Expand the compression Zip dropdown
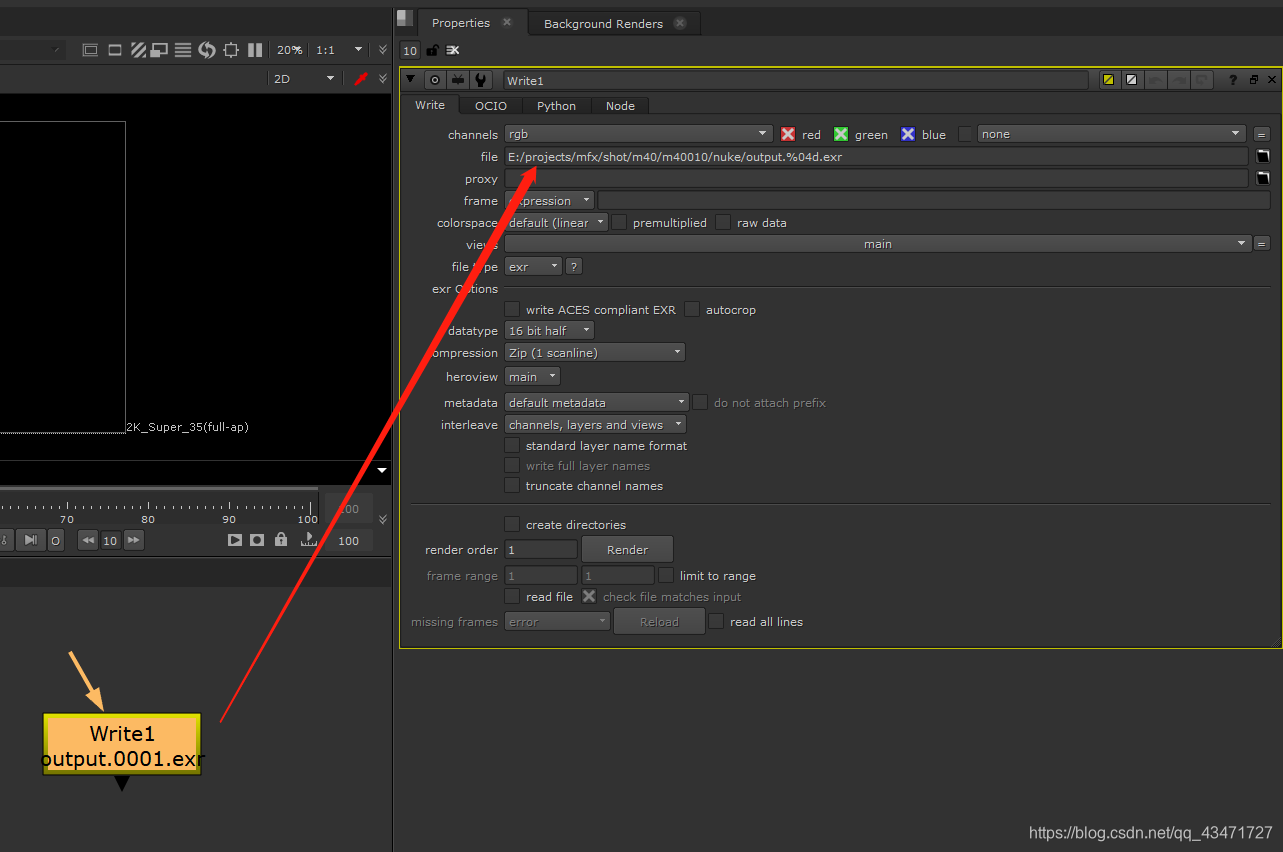 595,353
